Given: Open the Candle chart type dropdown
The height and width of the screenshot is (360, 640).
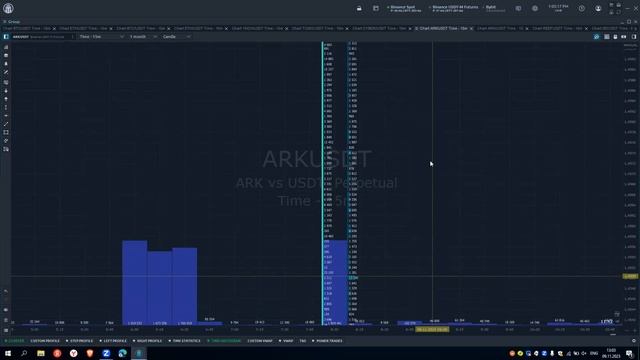Looking at the screenshot, I should [176, 37].
